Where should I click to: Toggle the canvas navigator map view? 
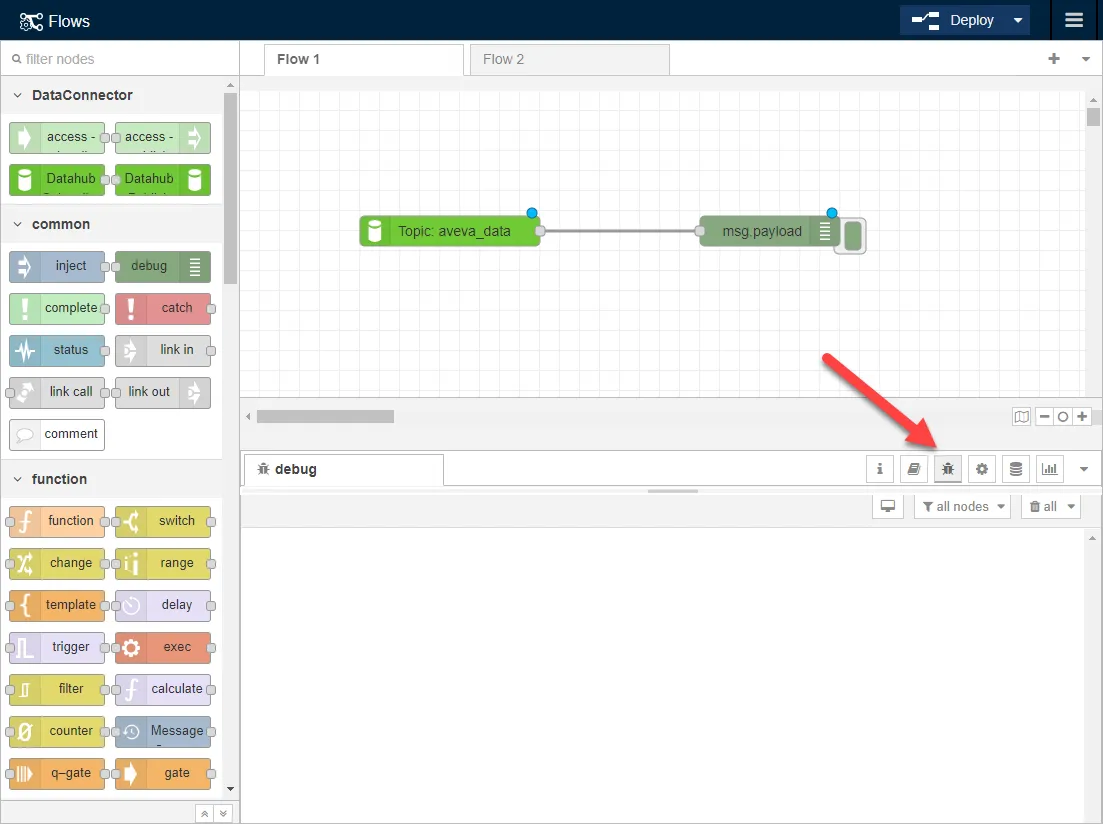(1021, 417)
